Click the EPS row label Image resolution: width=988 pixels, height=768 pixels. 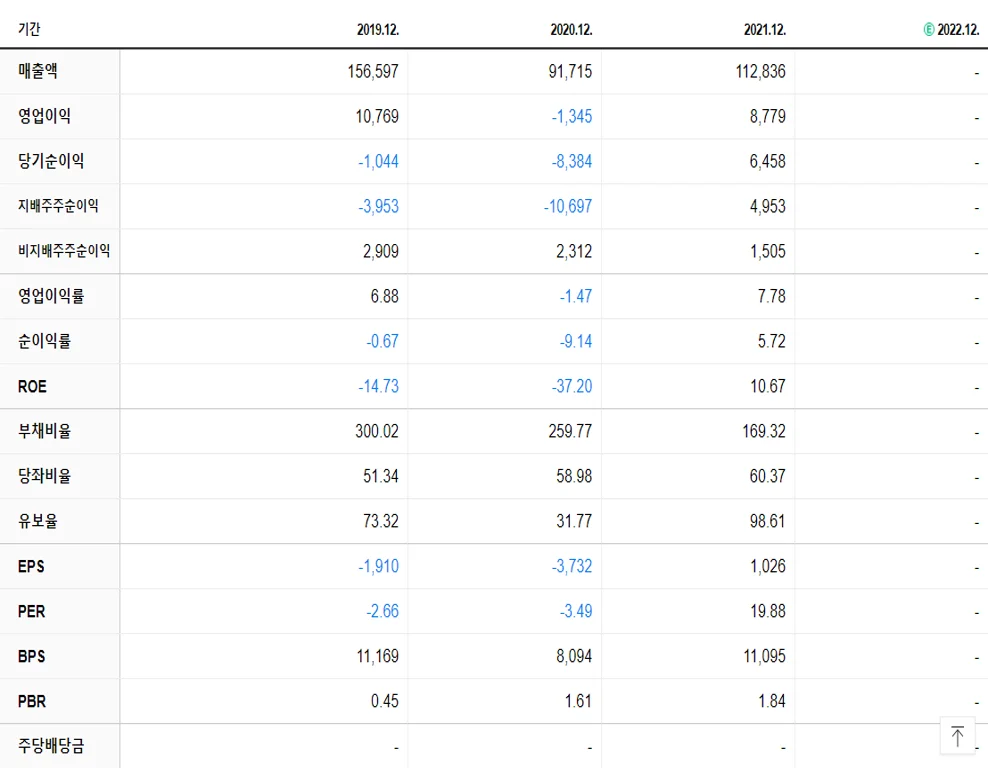(31, 566)
